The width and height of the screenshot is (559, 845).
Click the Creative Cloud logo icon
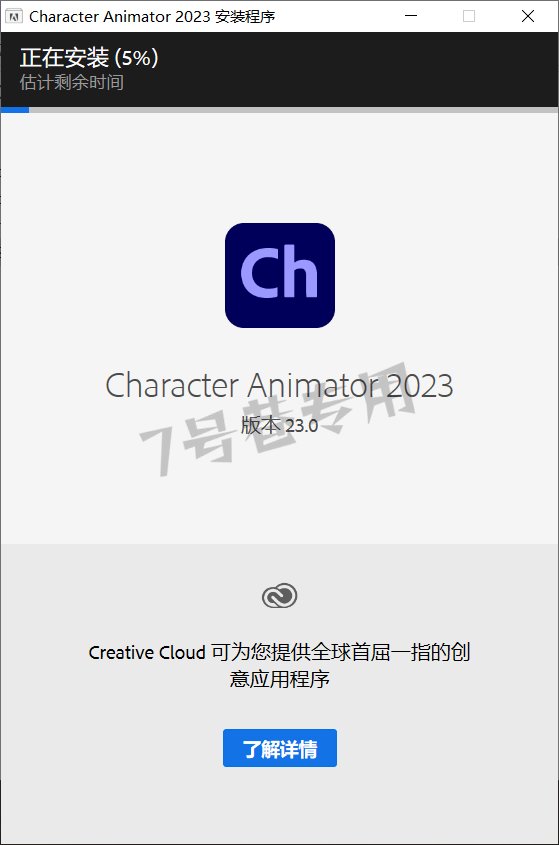pyautogui.click(x=279, y=596)
